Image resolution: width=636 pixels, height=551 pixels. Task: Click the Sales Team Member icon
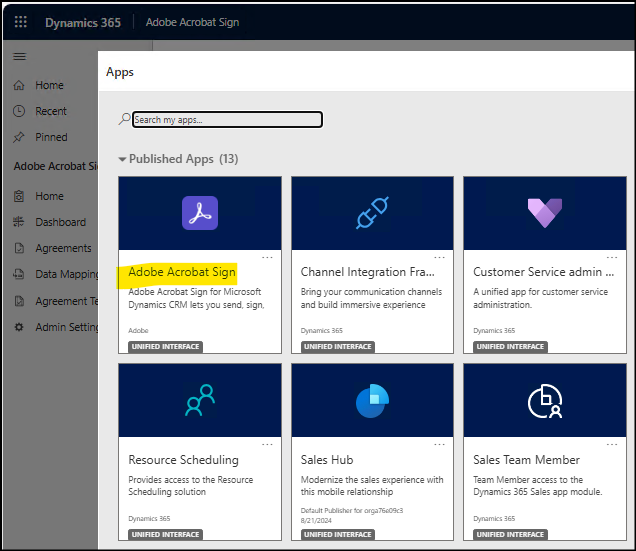tap(545, 401)
